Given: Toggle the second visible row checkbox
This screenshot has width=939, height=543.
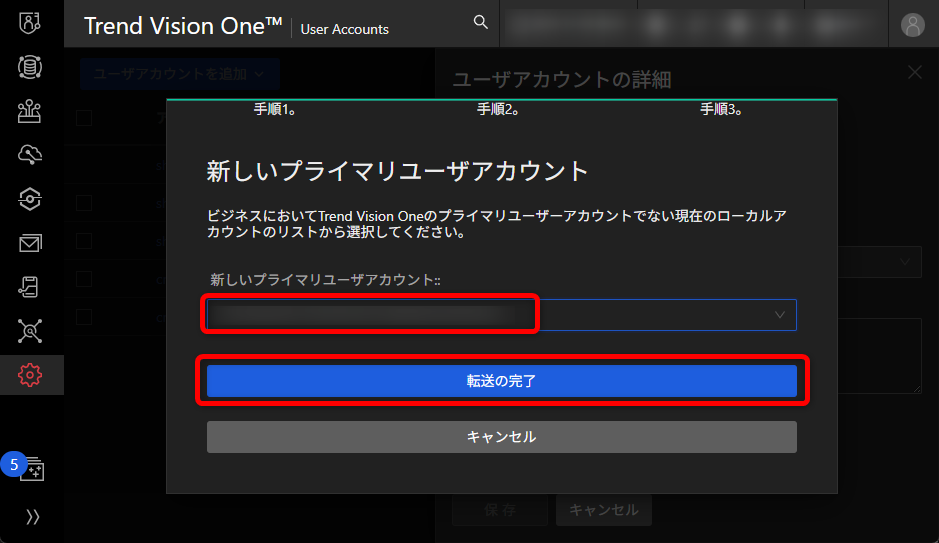Looking at the screenshot, I should click(x=84, y=203).
